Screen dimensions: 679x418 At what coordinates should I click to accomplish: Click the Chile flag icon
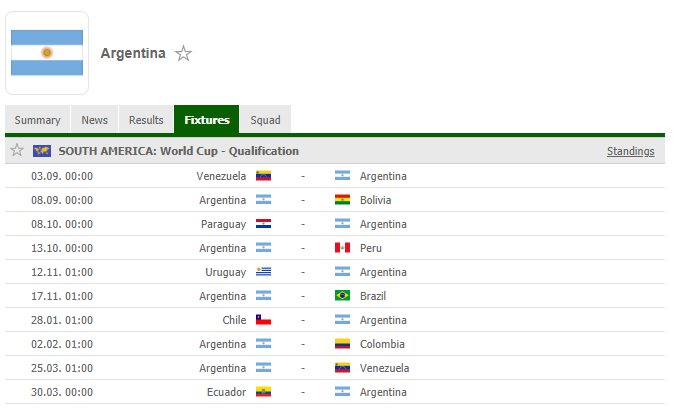263,320
